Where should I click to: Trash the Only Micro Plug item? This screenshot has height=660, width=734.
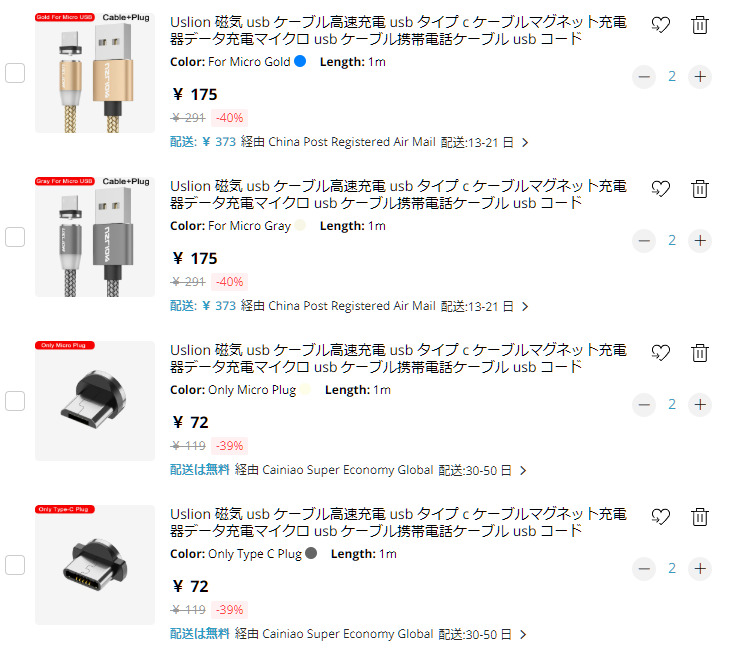click(x=699, y=352)
